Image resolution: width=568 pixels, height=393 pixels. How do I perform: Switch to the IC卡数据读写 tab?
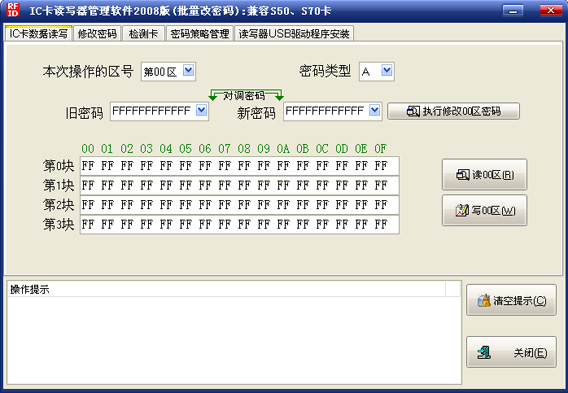point(38,34)
